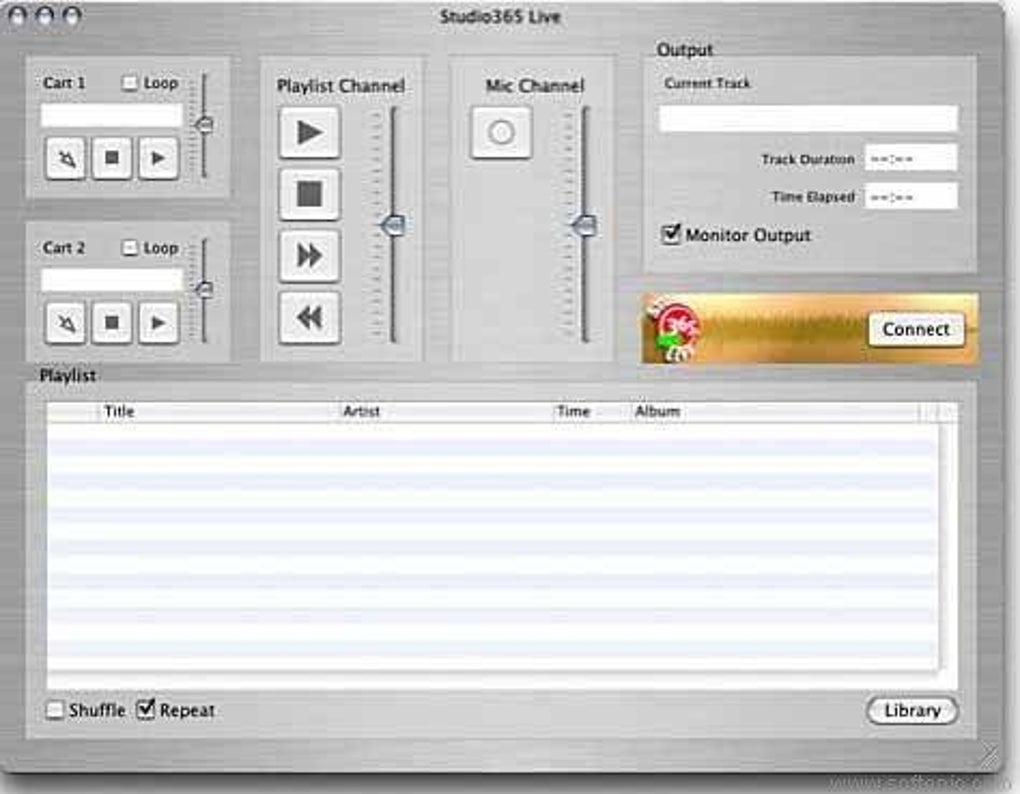Enable Loop for Cart 1
The image size is (1020, 794).
click(x=129, y=83)
